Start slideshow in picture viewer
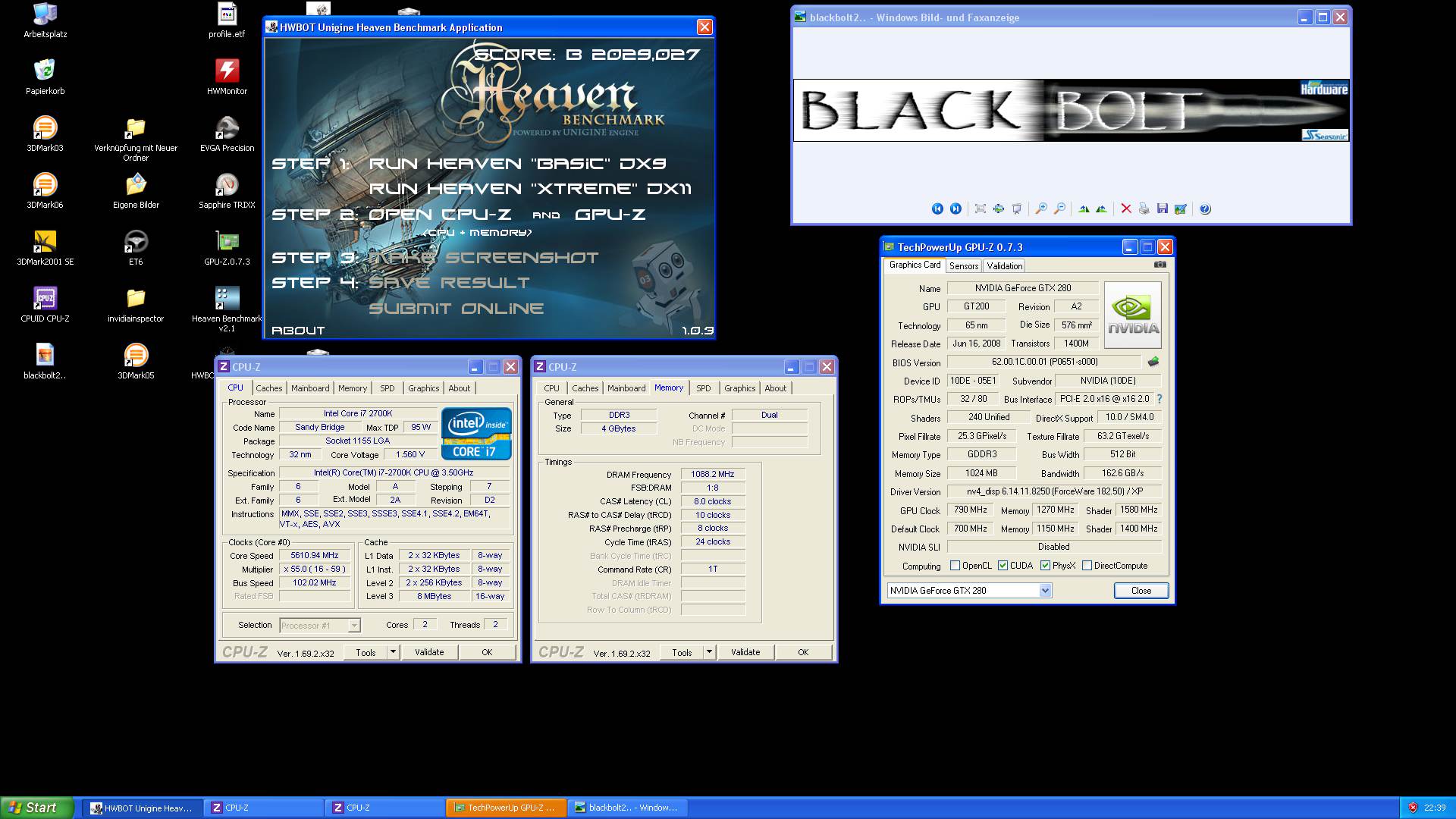Screen dimensions: 1456x819 pyautogui.click(x=1017, y=209)
